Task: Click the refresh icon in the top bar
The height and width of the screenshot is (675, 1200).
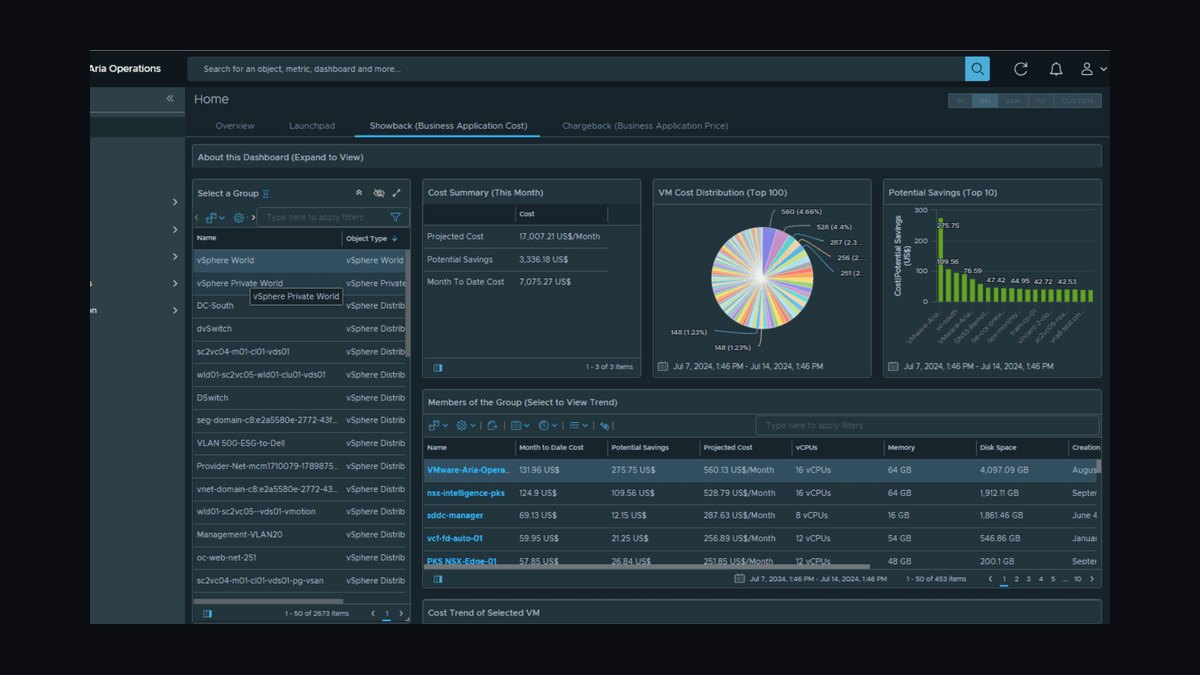Action: (x=1020, y=69)
